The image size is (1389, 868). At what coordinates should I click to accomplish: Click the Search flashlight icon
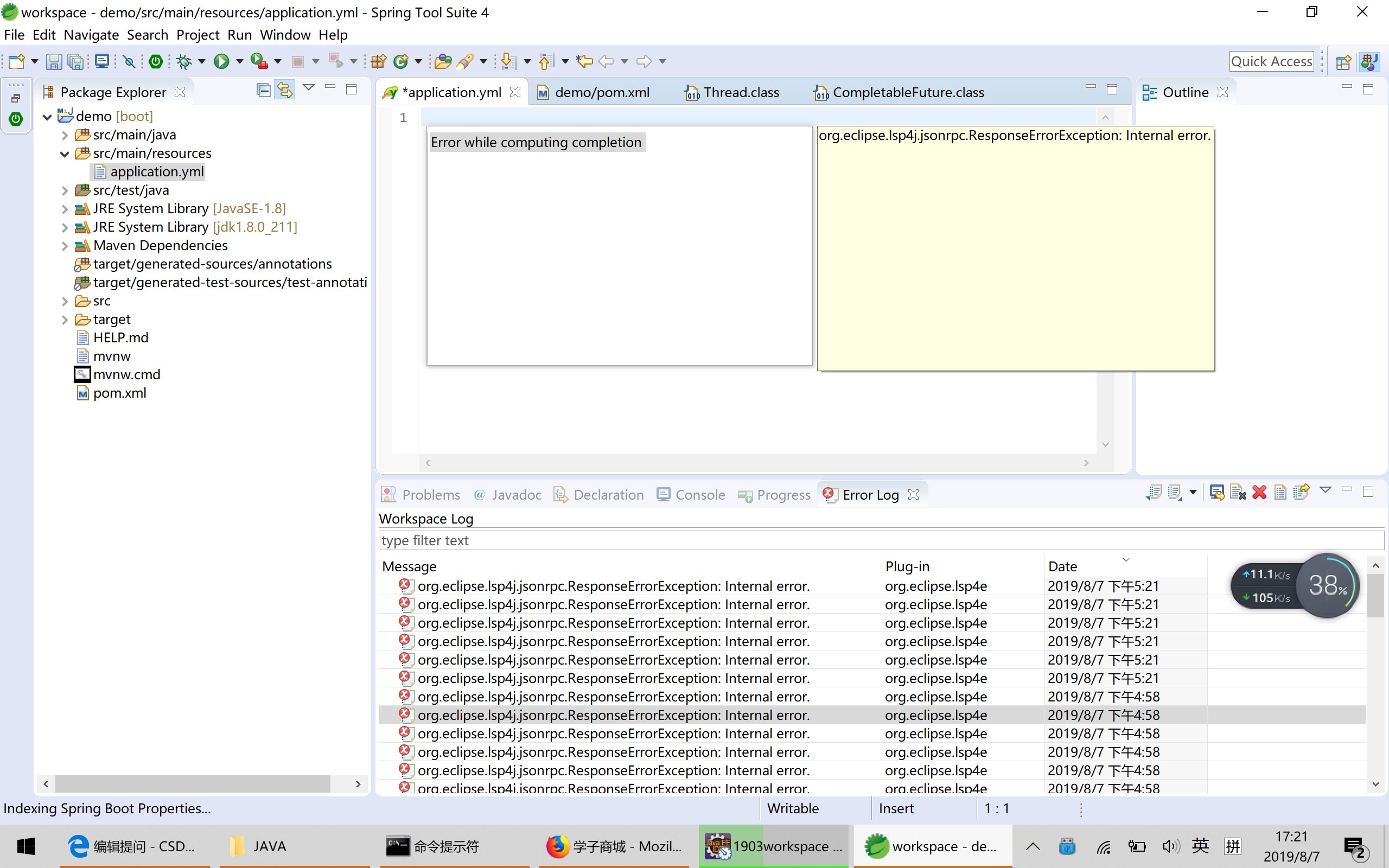[x=465, y=61]
